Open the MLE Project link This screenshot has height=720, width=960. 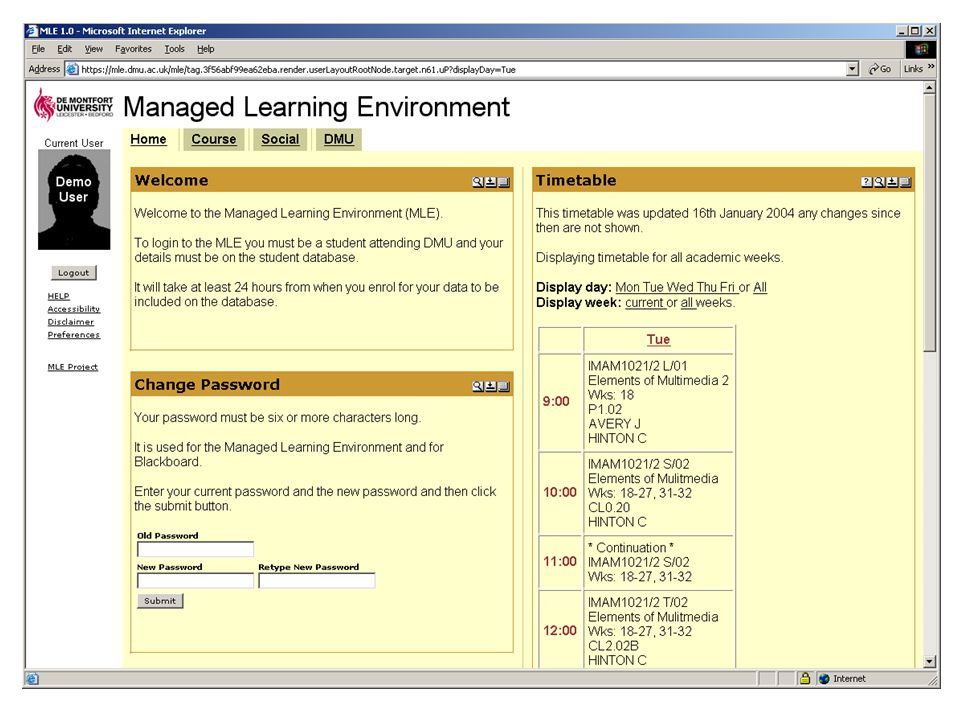click(x=73, y=367)
